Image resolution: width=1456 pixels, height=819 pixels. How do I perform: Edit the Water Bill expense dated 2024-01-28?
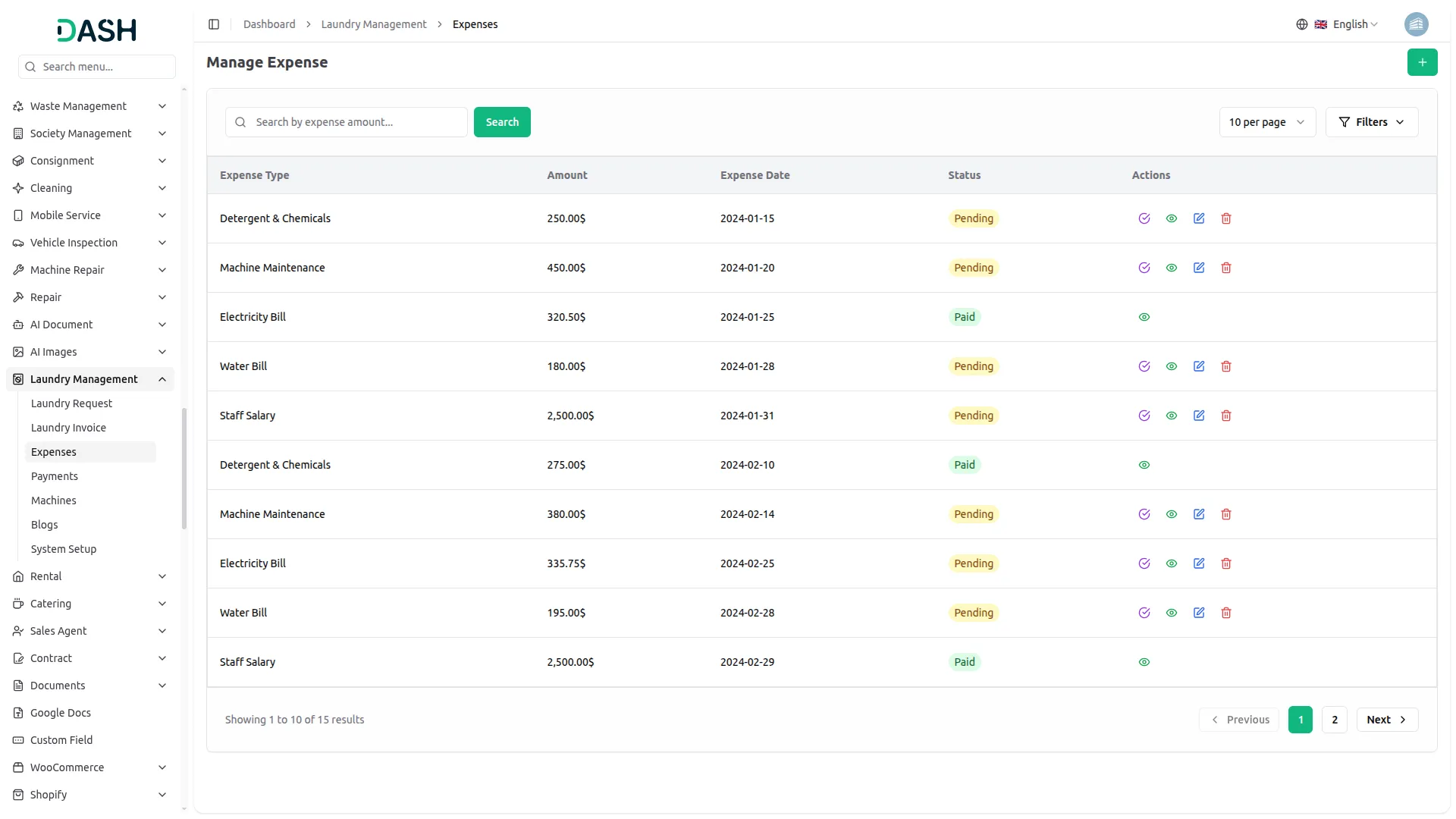pyautogui.click(x=1199, y=366)
